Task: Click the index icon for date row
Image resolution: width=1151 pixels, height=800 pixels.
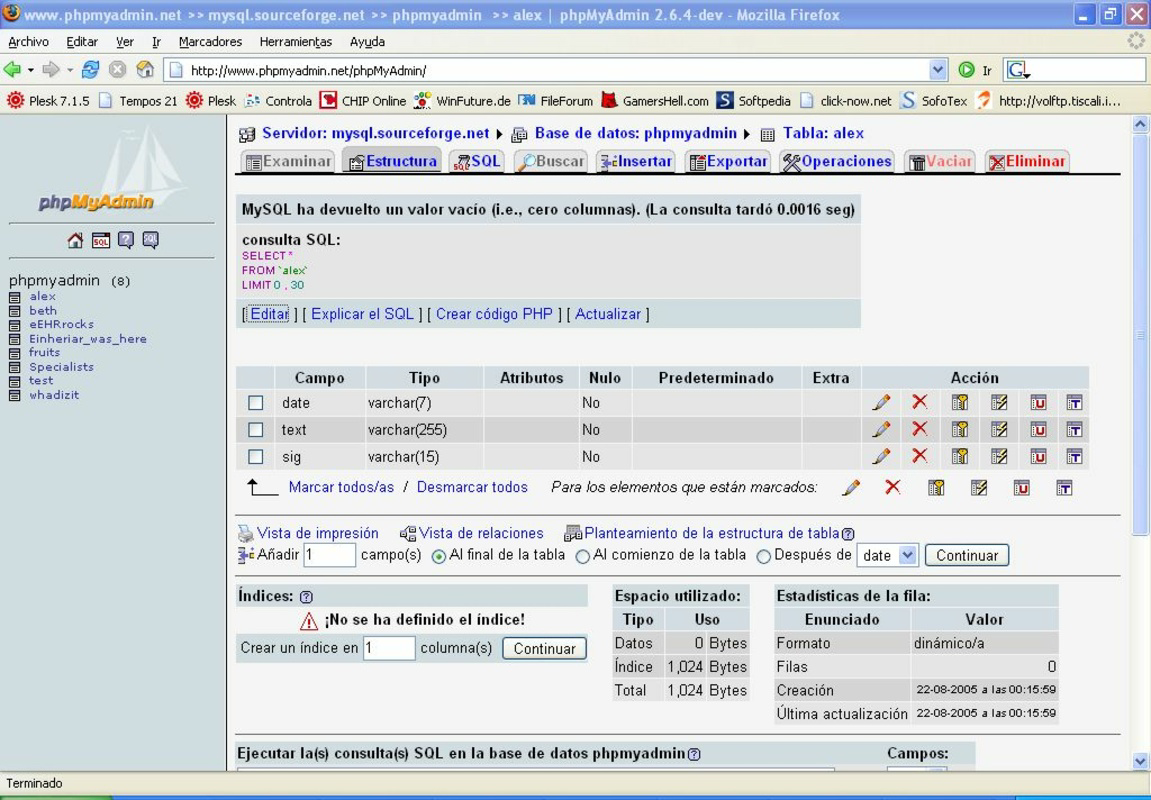Action: [999, 402]
